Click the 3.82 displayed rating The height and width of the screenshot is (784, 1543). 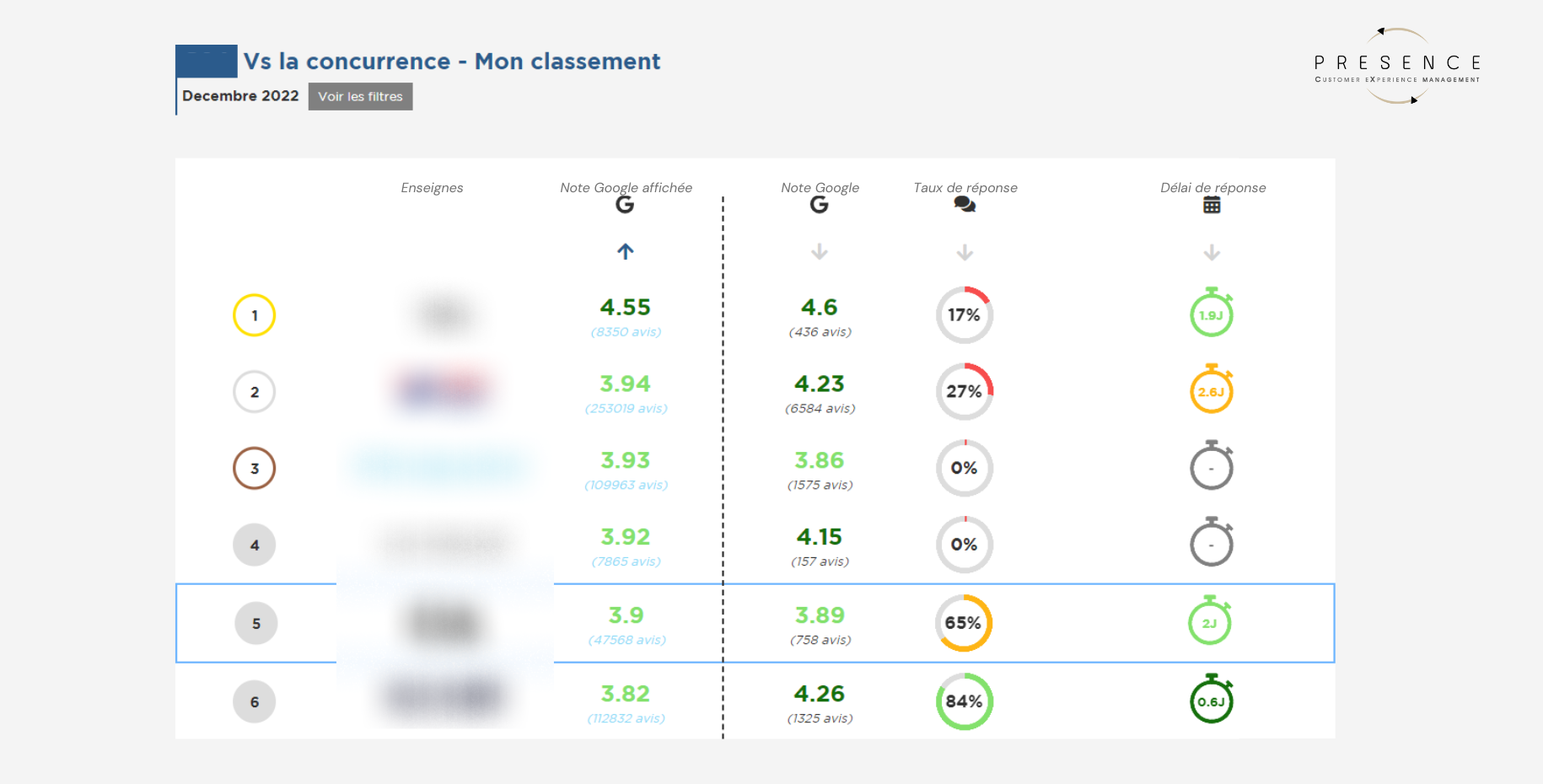[625, 695]
